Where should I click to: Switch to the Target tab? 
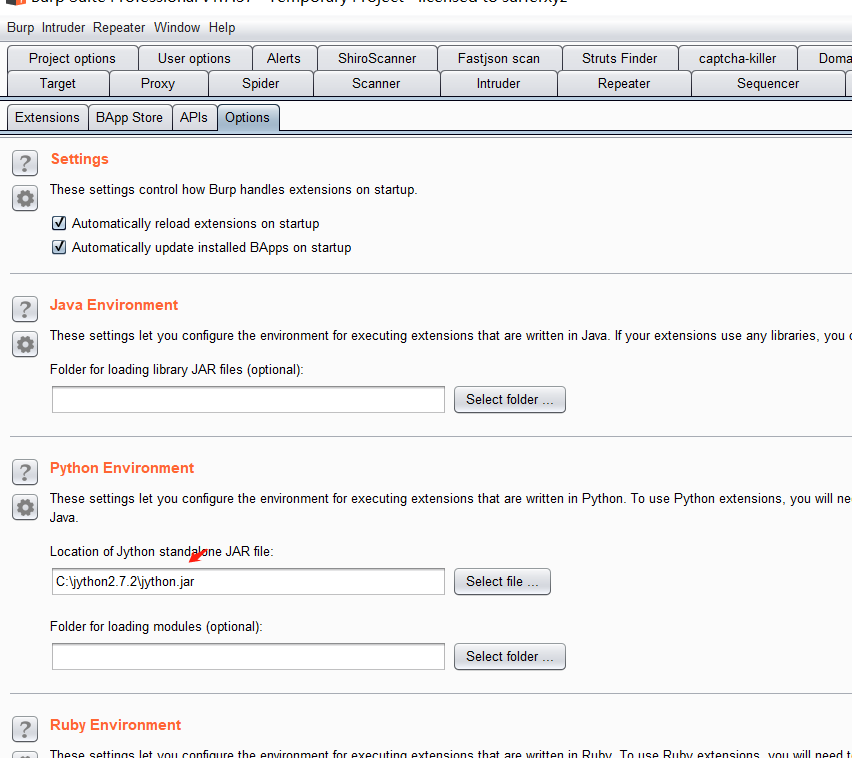point(58,84)
